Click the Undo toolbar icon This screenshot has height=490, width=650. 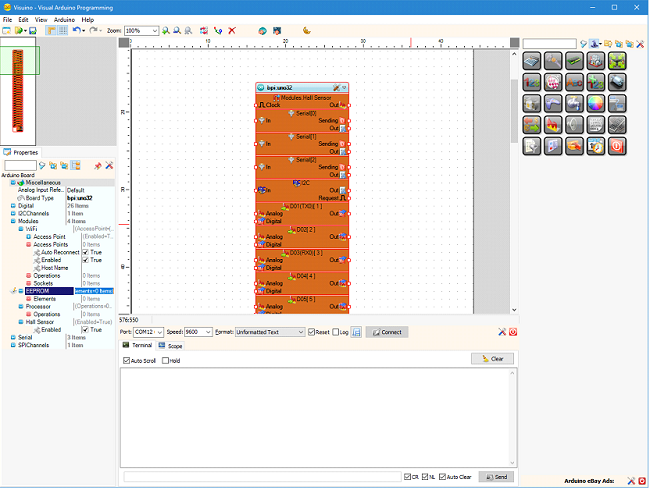pyautogui.click(x=77, y=31)
